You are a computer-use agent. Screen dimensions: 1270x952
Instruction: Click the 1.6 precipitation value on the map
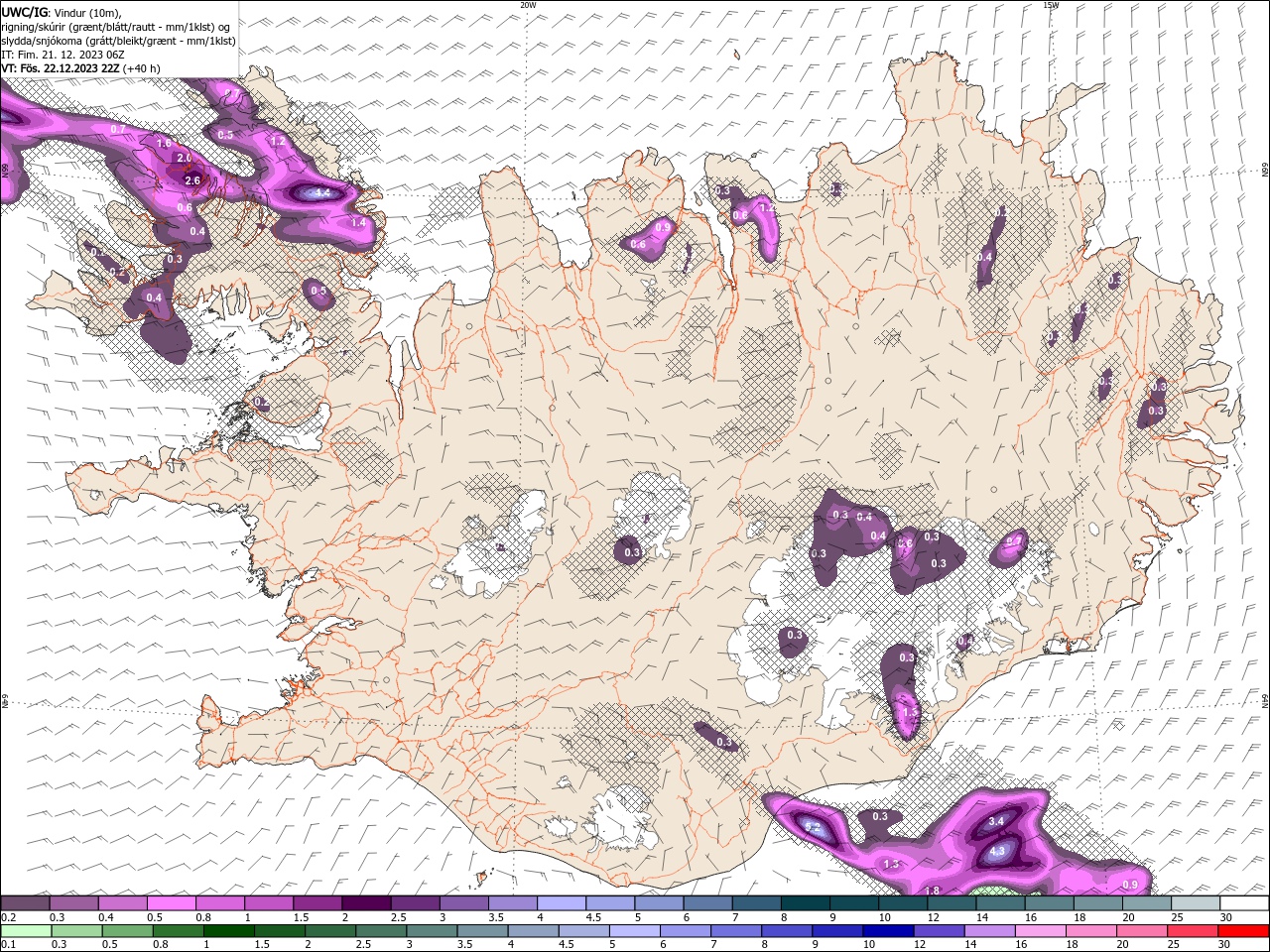click(164, 144)
